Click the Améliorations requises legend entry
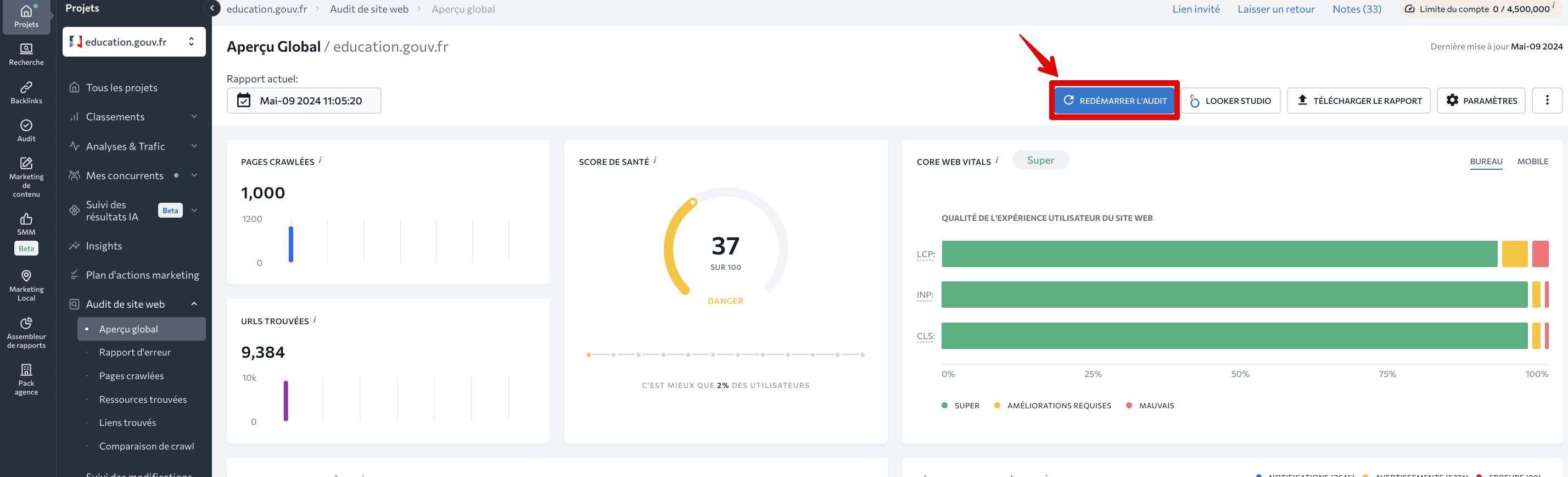The height and width of the screenshot is (477, 1568). (1052, 406)
